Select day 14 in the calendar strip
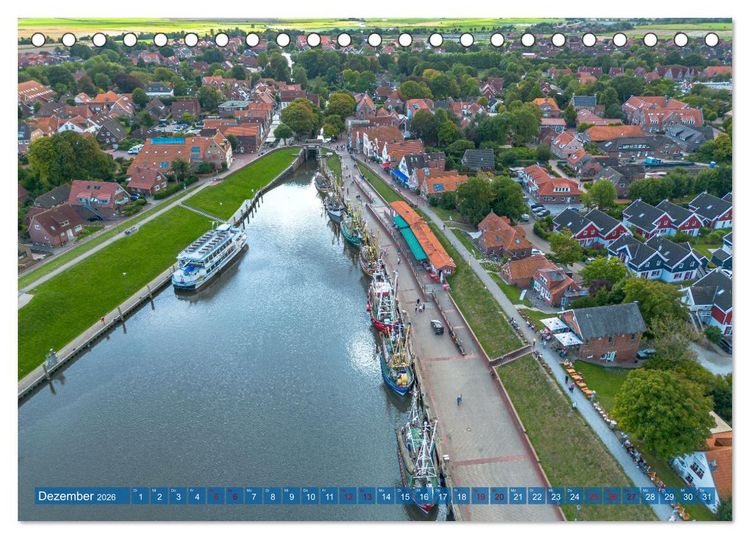This screenshot has width=750, height=539. click(386, 496)
